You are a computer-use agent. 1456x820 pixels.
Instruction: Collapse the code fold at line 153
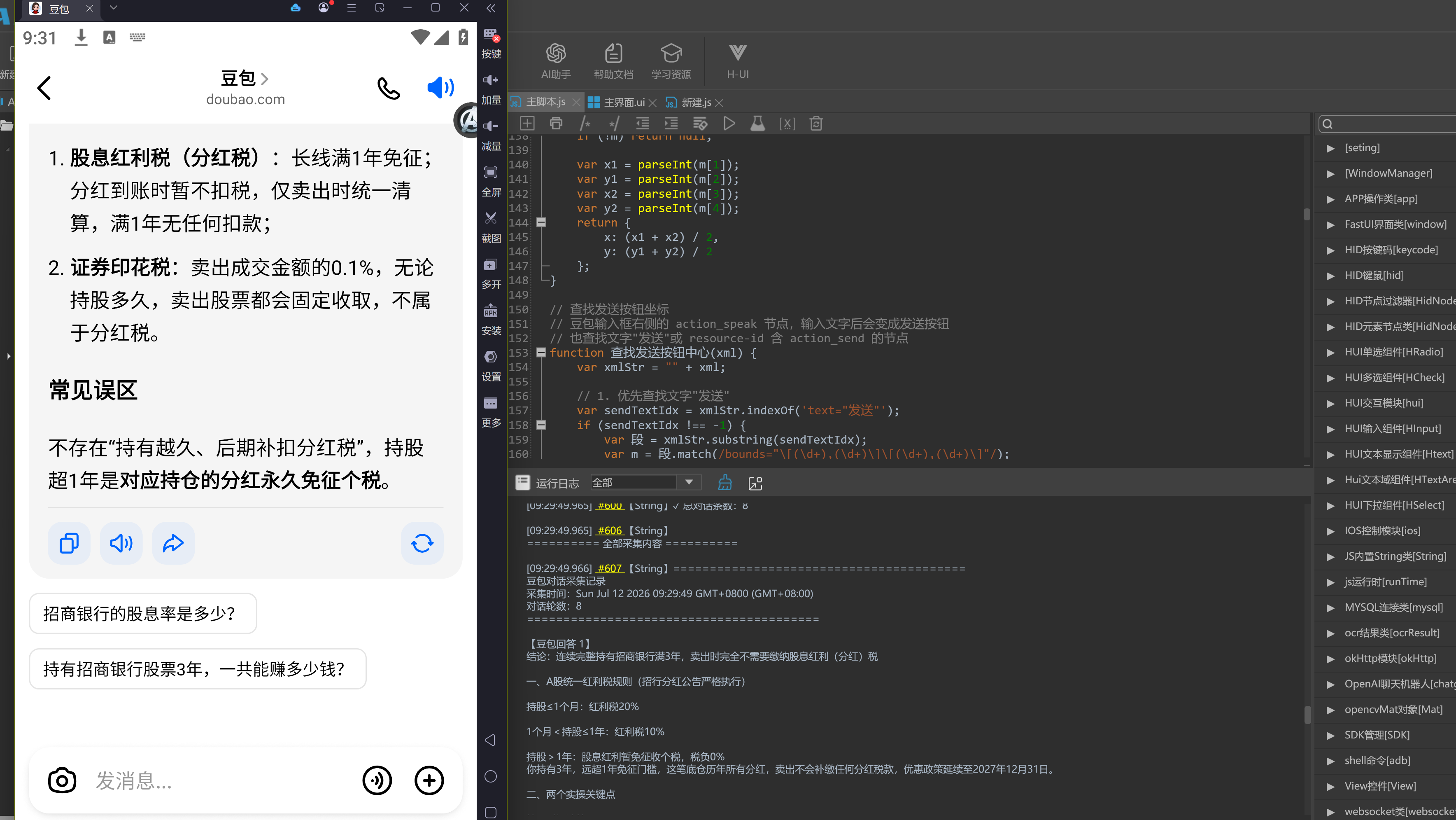[x=541, y=352]
